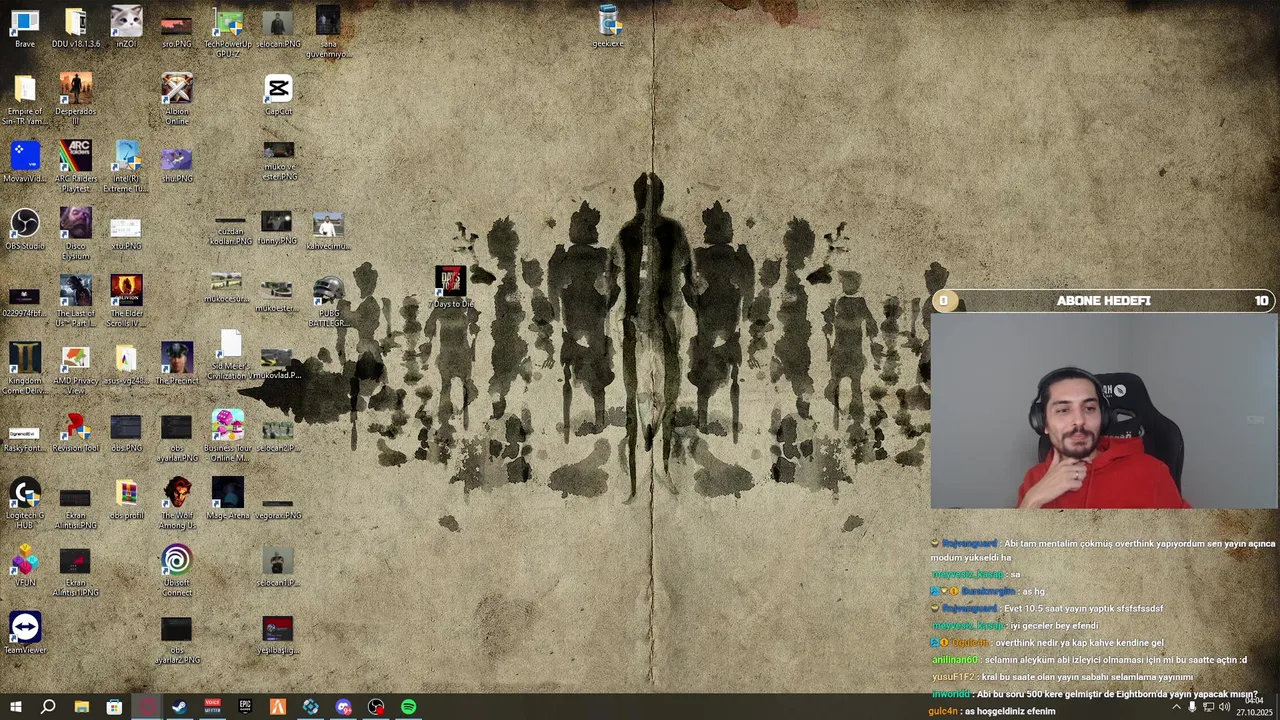Open Microsoft Store on the taskbar

tap(114, 707)
